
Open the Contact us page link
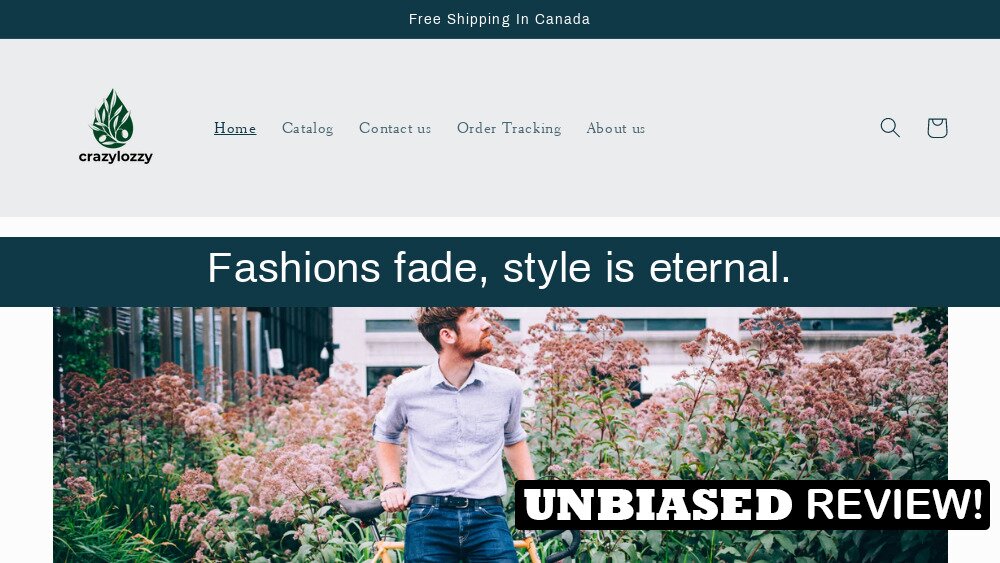(395, 128)
